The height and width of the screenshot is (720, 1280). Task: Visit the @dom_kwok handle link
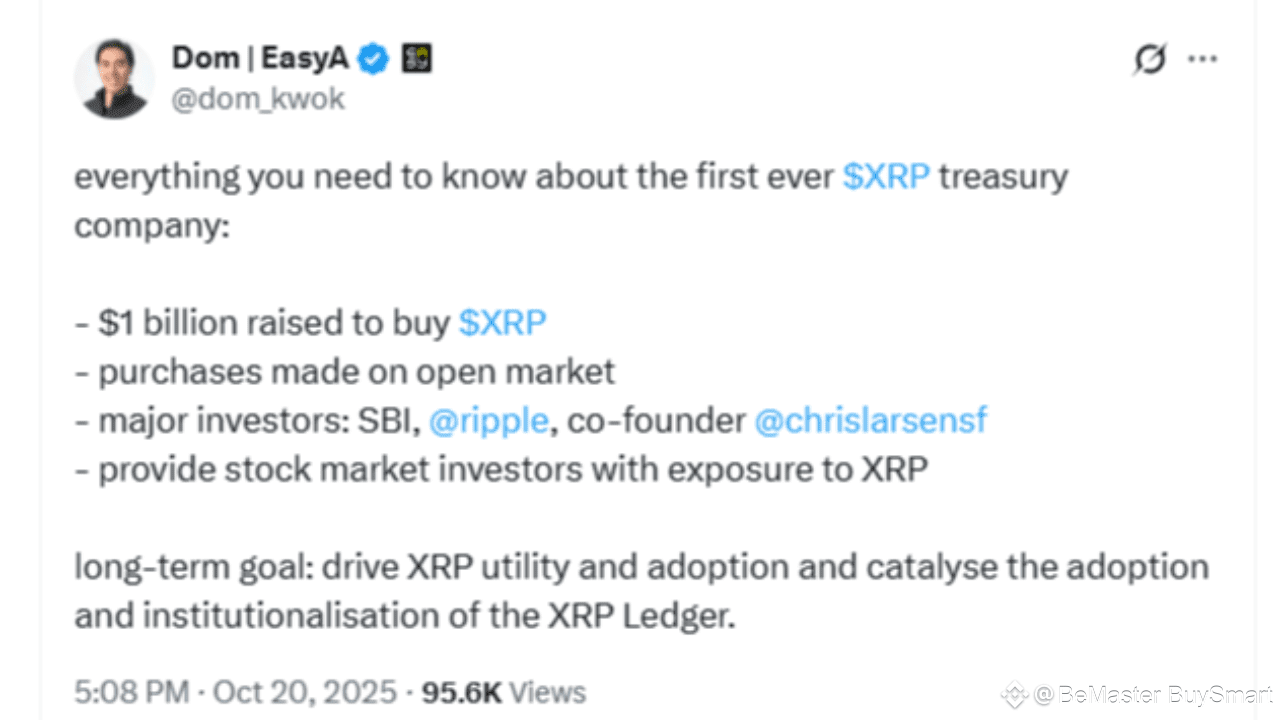(x=259, y=99)
